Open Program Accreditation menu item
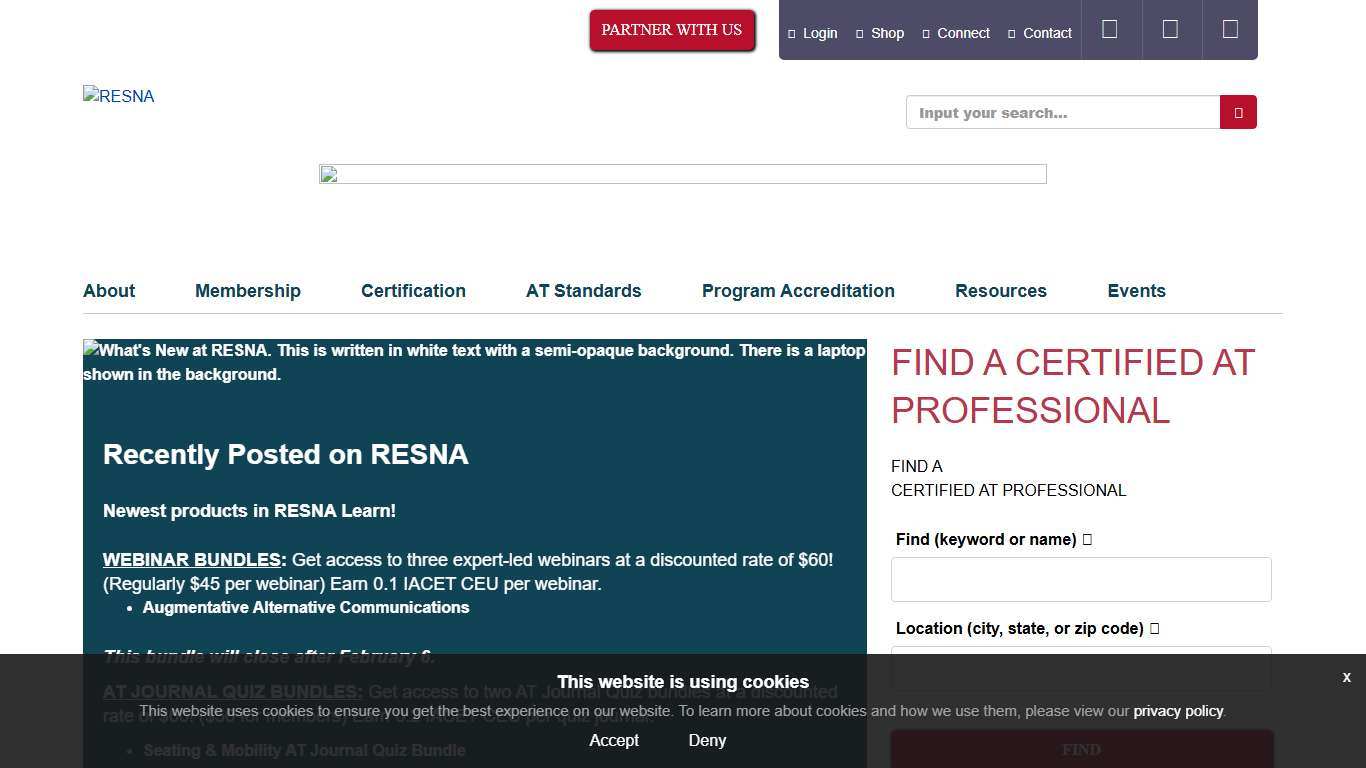The height and width of the screenshot is (768, 1366). 798,291
